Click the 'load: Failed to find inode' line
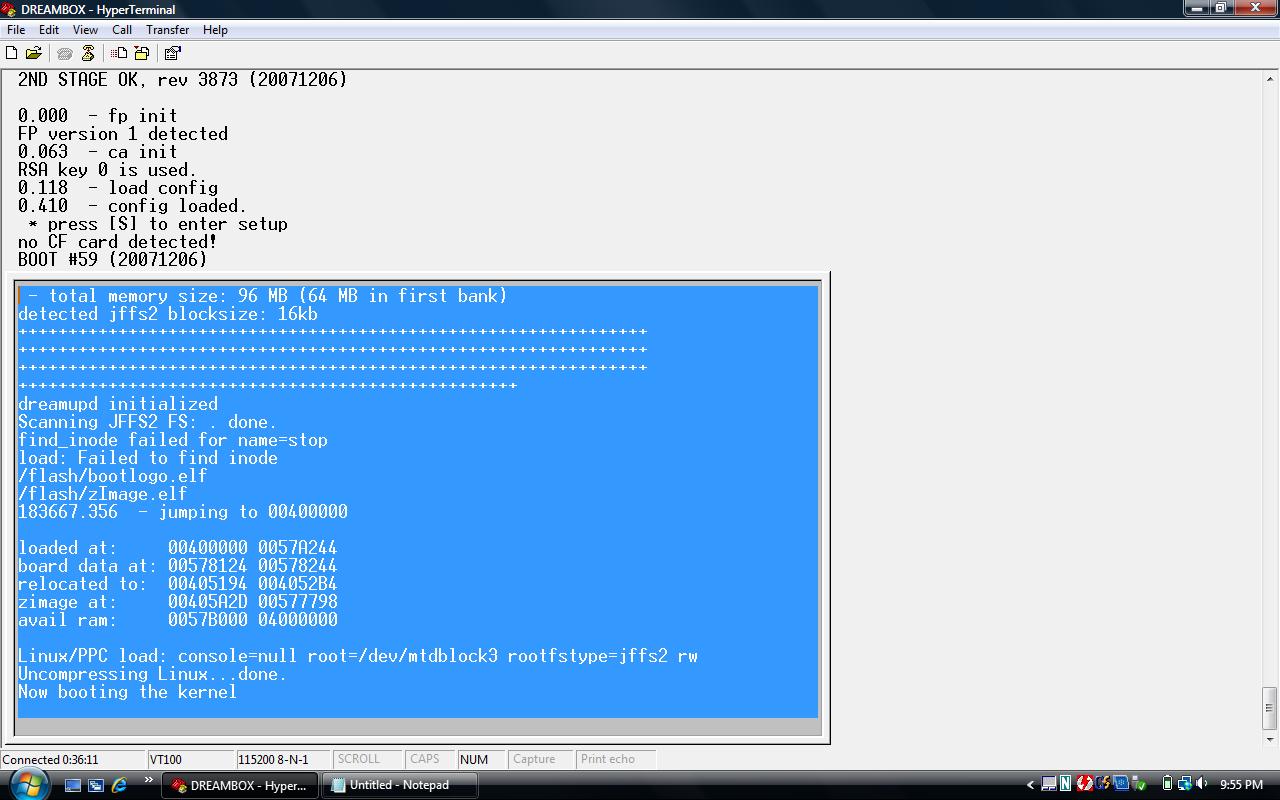 [147, 458]
